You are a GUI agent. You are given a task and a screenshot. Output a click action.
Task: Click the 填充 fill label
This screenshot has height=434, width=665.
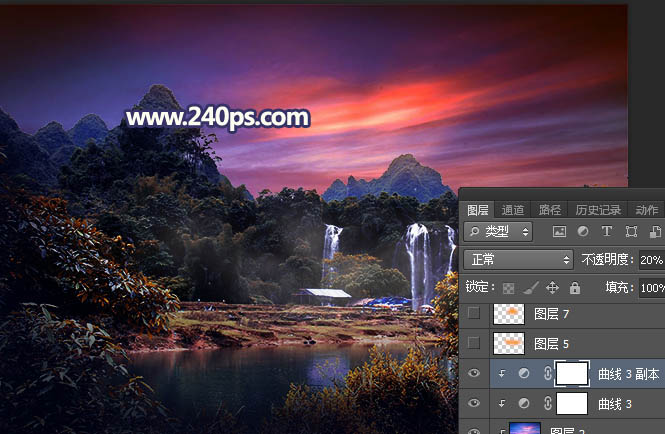pyautogui.click(x=619, y=288)
